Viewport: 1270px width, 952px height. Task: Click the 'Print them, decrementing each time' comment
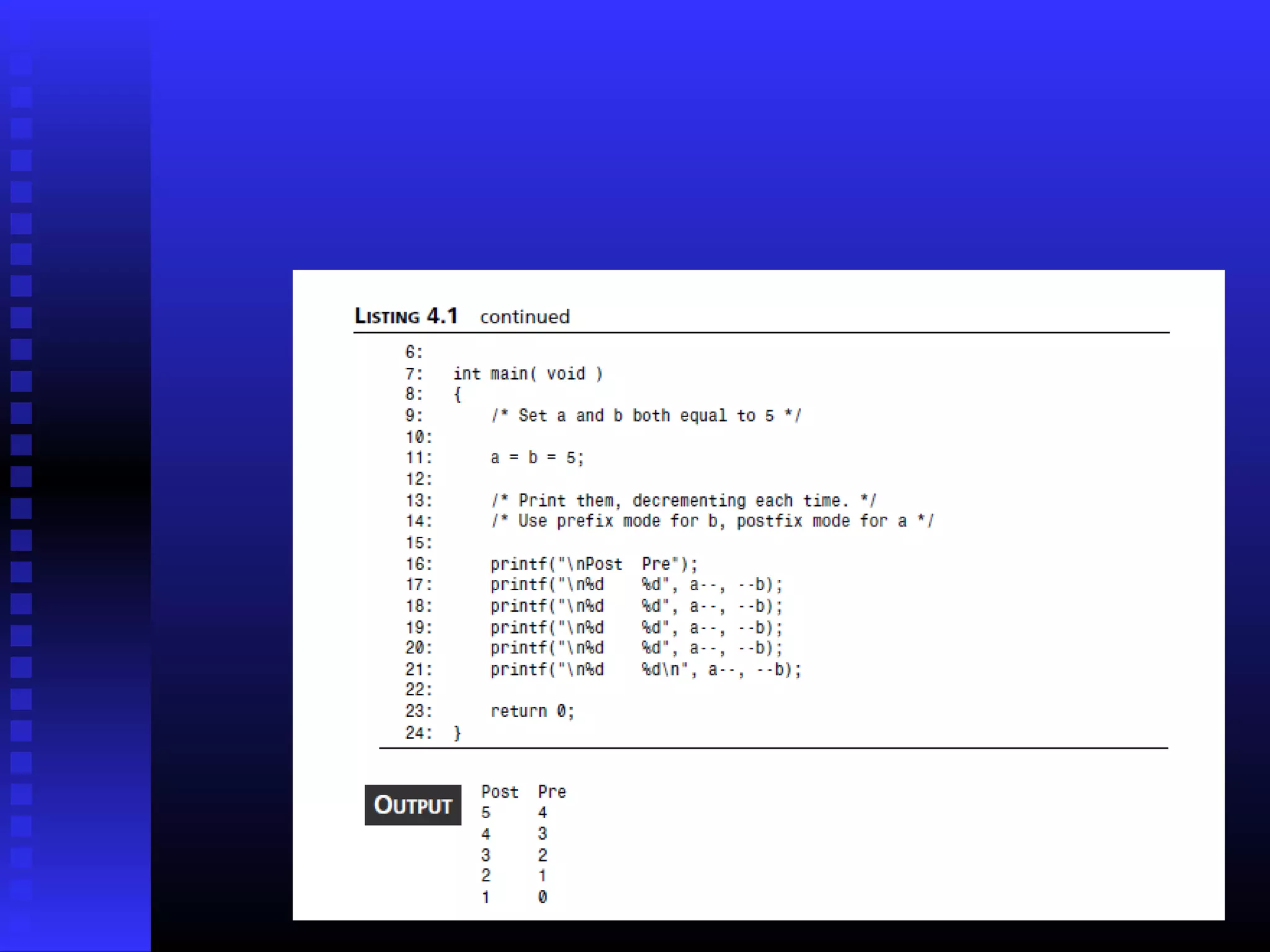(x=683, y=500)
